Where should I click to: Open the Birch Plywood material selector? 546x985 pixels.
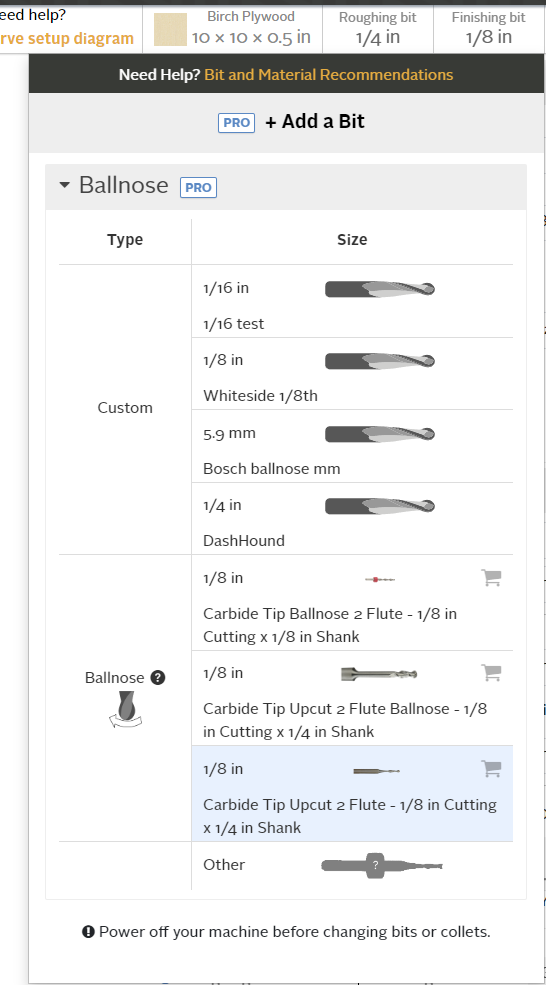pyautogui.click(x=232, y=29)
